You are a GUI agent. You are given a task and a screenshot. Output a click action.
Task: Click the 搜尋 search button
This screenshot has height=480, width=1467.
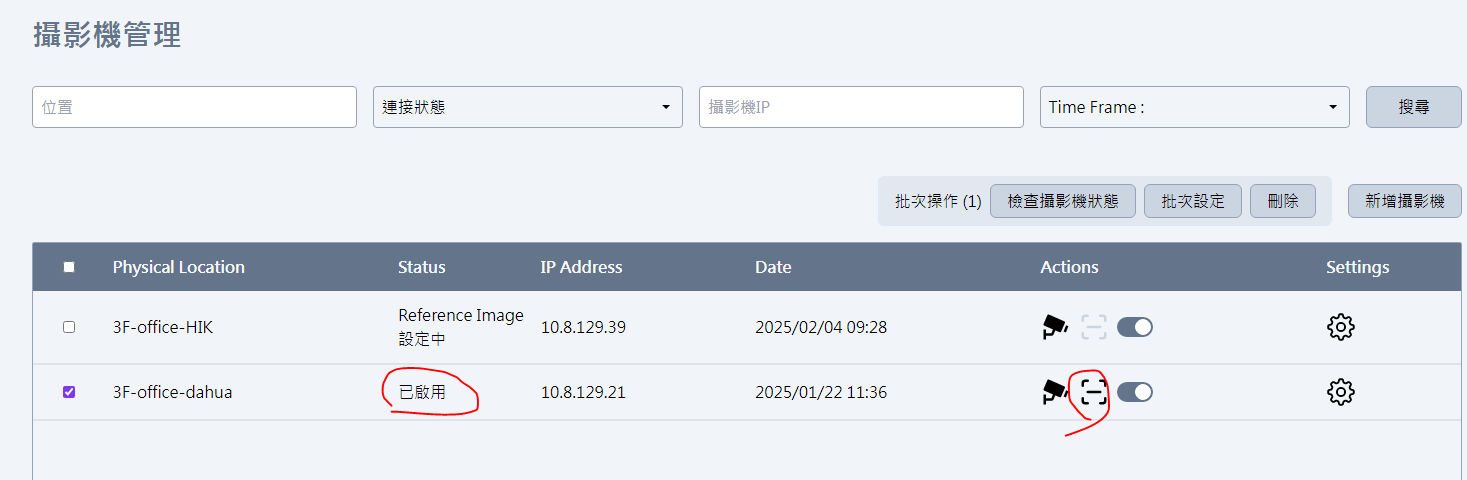tap(1413, 107)
